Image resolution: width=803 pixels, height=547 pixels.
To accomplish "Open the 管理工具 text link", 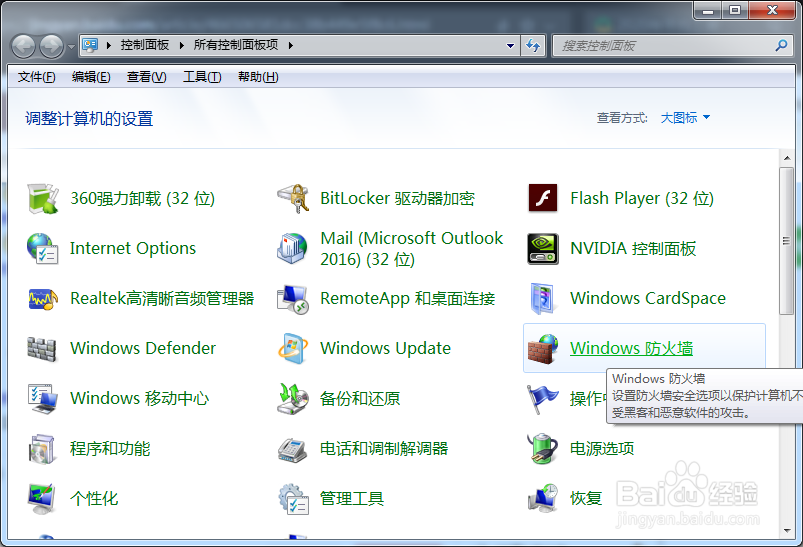I will click(x=352, y=498).
